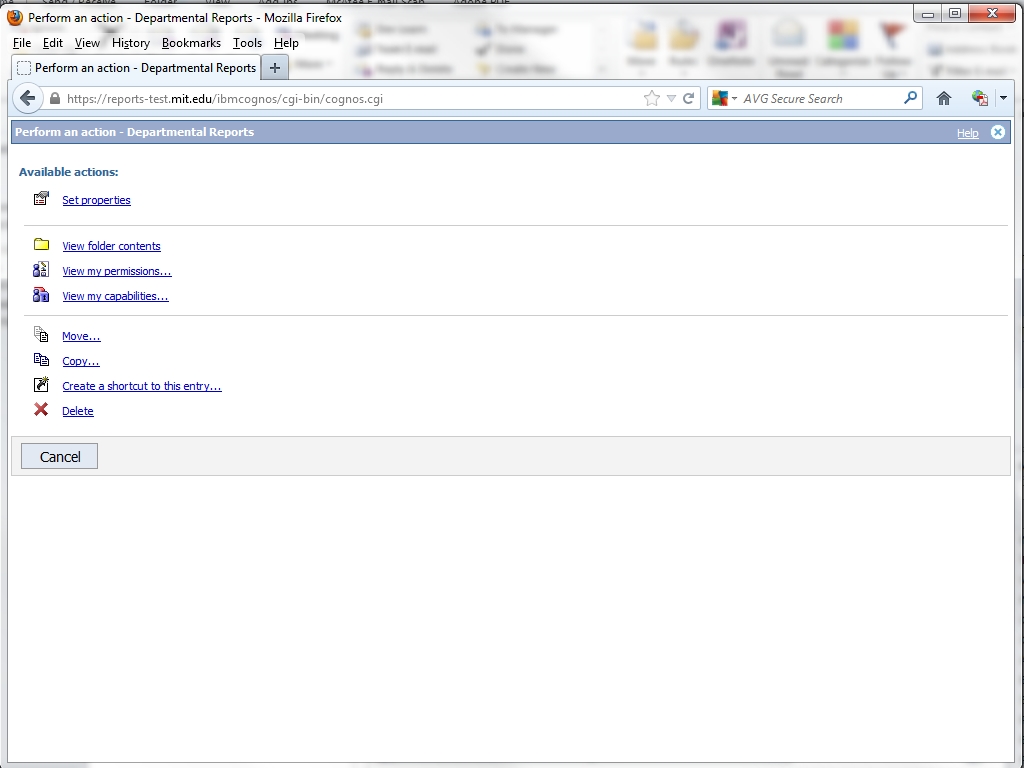This screenshot has width=1024, height=768.
Task: Click the Set properties icon
Action: point(41,199)
